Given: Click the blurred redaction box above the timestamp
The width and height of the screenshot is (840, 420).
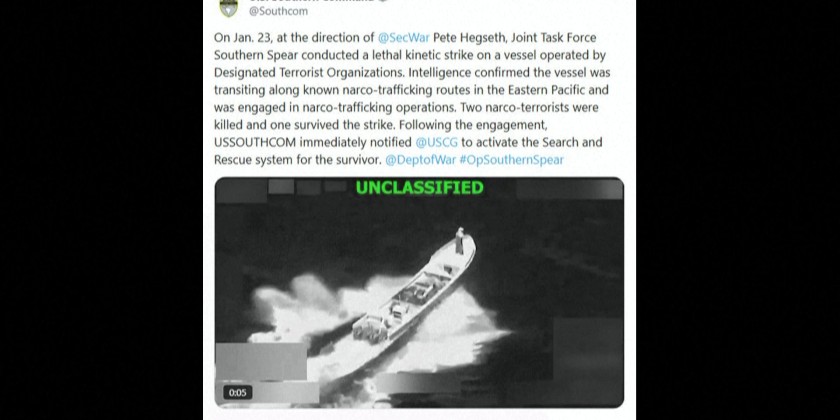Looking at the screenshot, I should click(x=261, y=362).
